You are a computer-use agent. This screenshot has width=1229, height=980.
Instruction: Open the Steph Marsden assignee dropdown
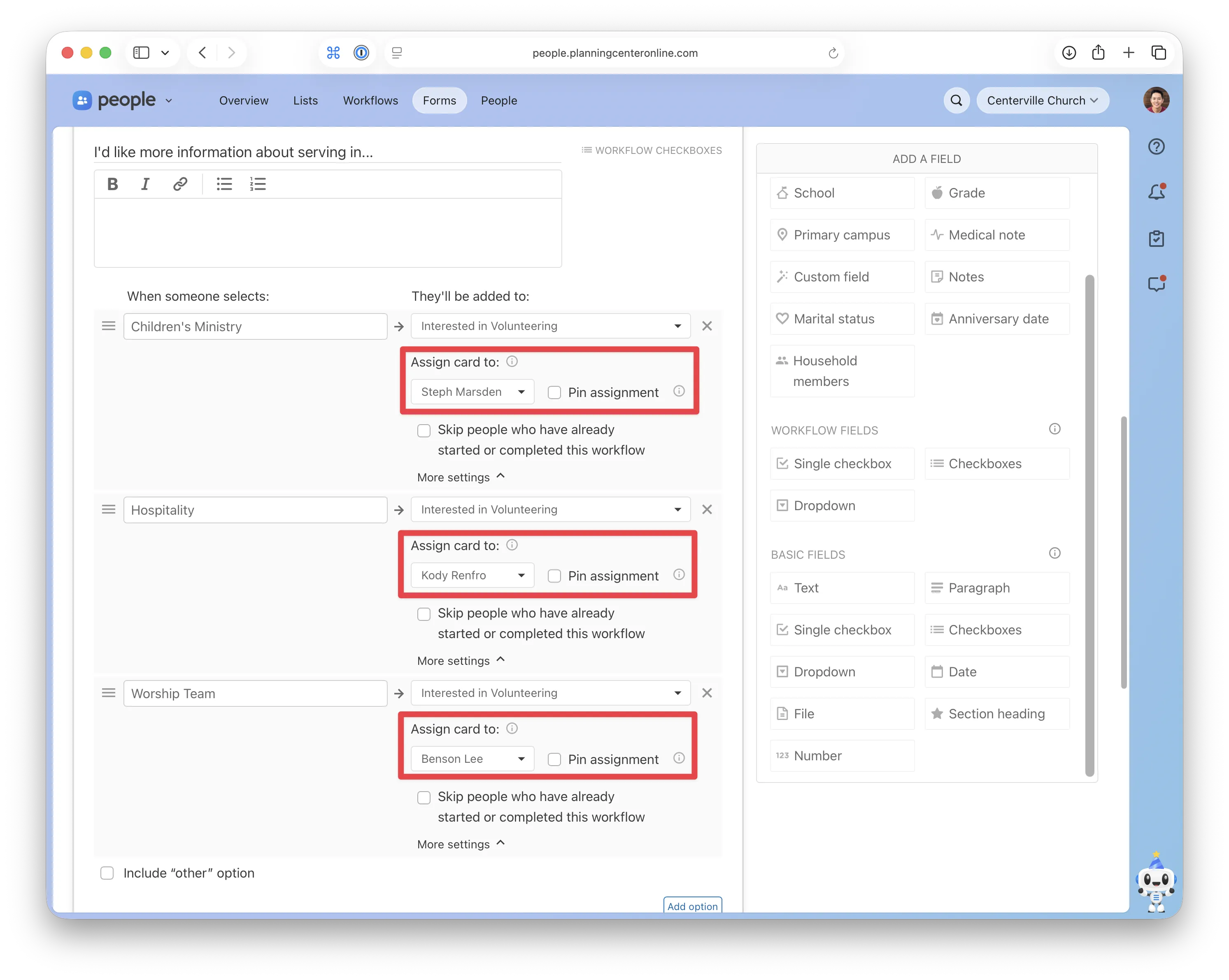pyautogui.click(x=473, y=392)
